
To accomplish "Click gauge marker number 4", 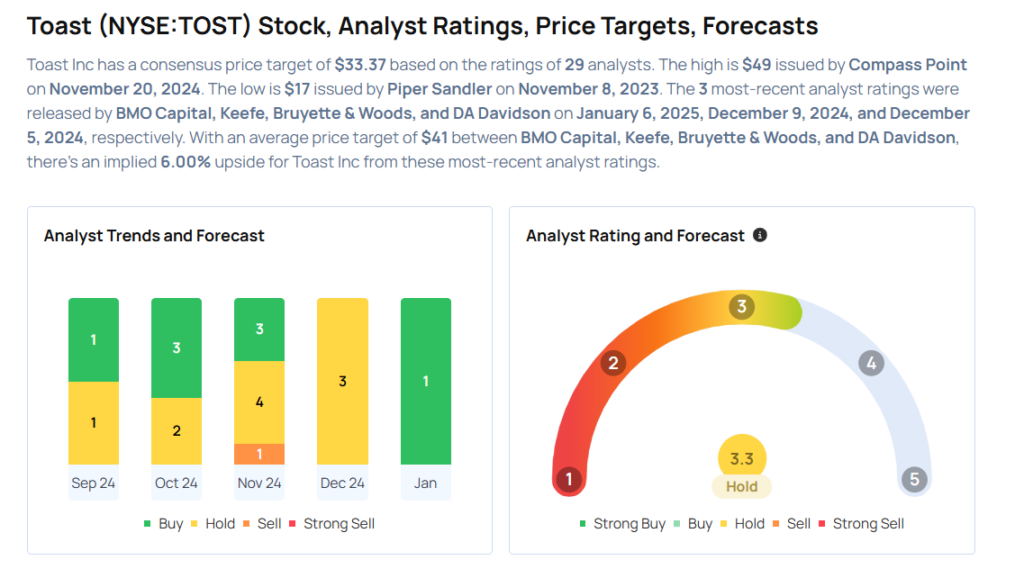I will (x=871, y=363).
